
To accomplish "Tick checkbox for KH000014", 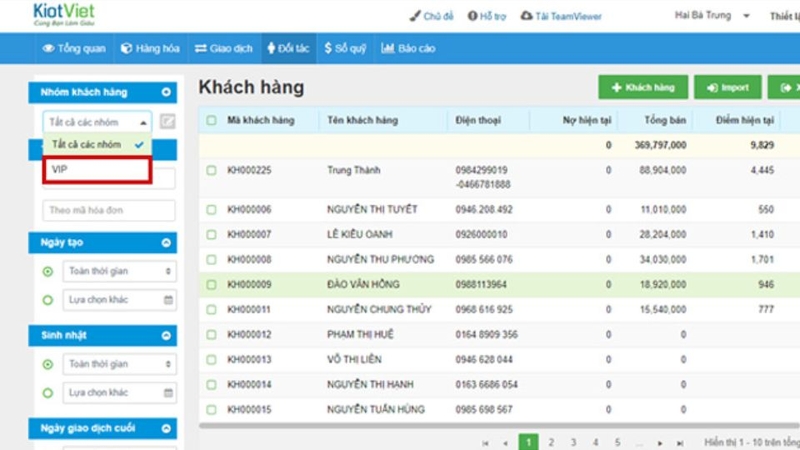I will pyautogui.click(x=211, y=385).
